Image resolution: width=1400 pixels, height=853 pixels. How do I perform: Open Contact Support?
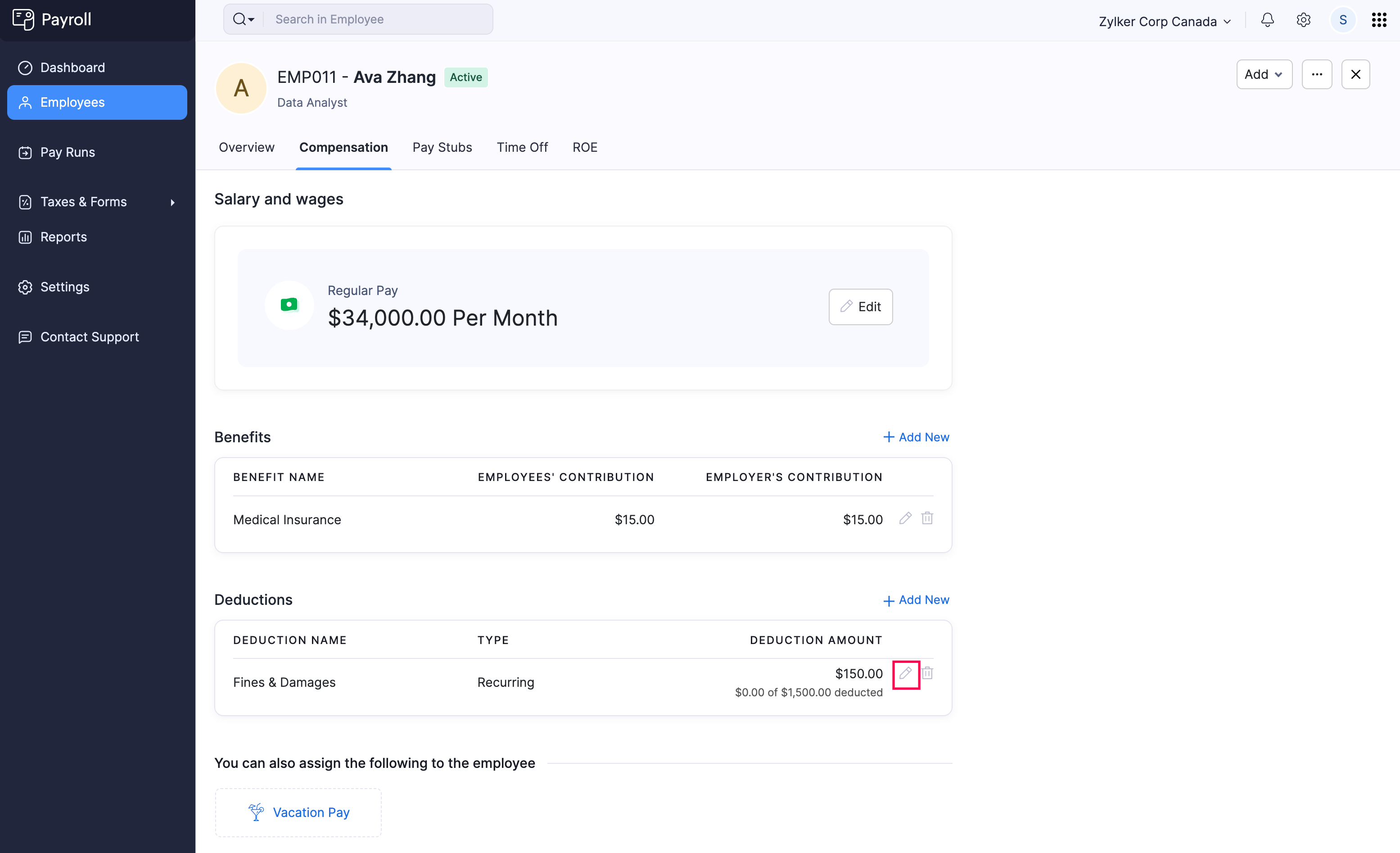coord(89,336)
